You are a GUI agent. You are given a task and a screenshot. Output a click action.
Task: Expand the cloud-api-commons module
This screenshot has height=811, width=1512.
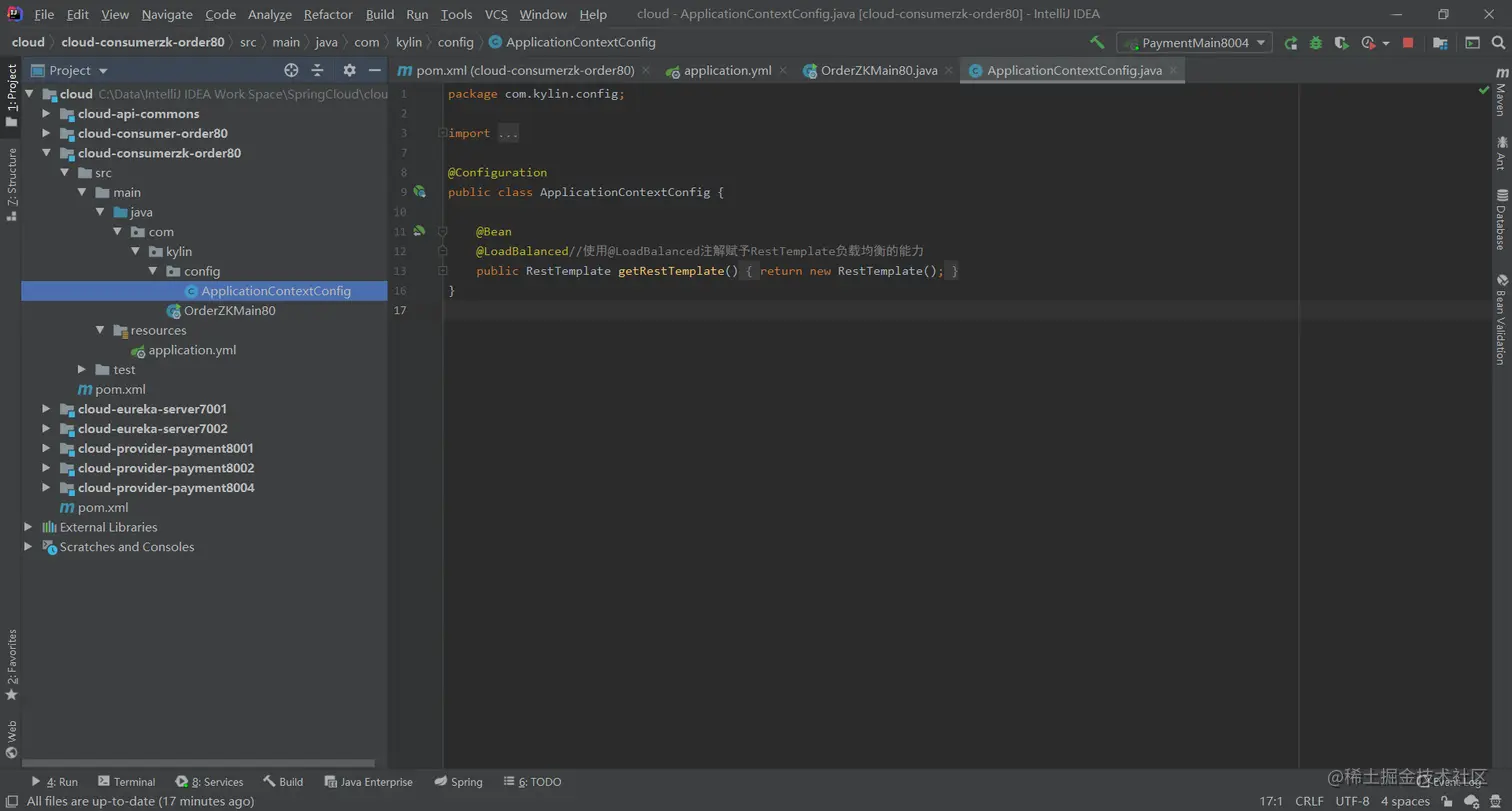click(46, 113)
